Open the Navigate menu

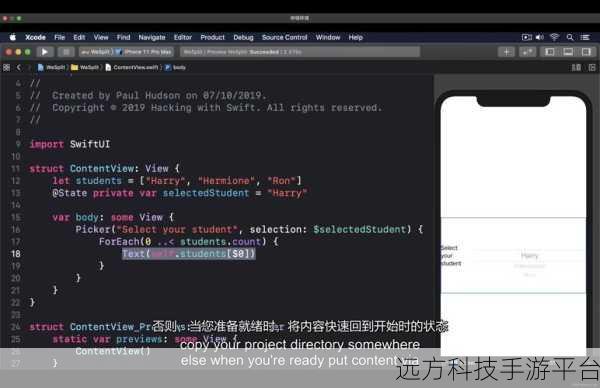[152, 37]
